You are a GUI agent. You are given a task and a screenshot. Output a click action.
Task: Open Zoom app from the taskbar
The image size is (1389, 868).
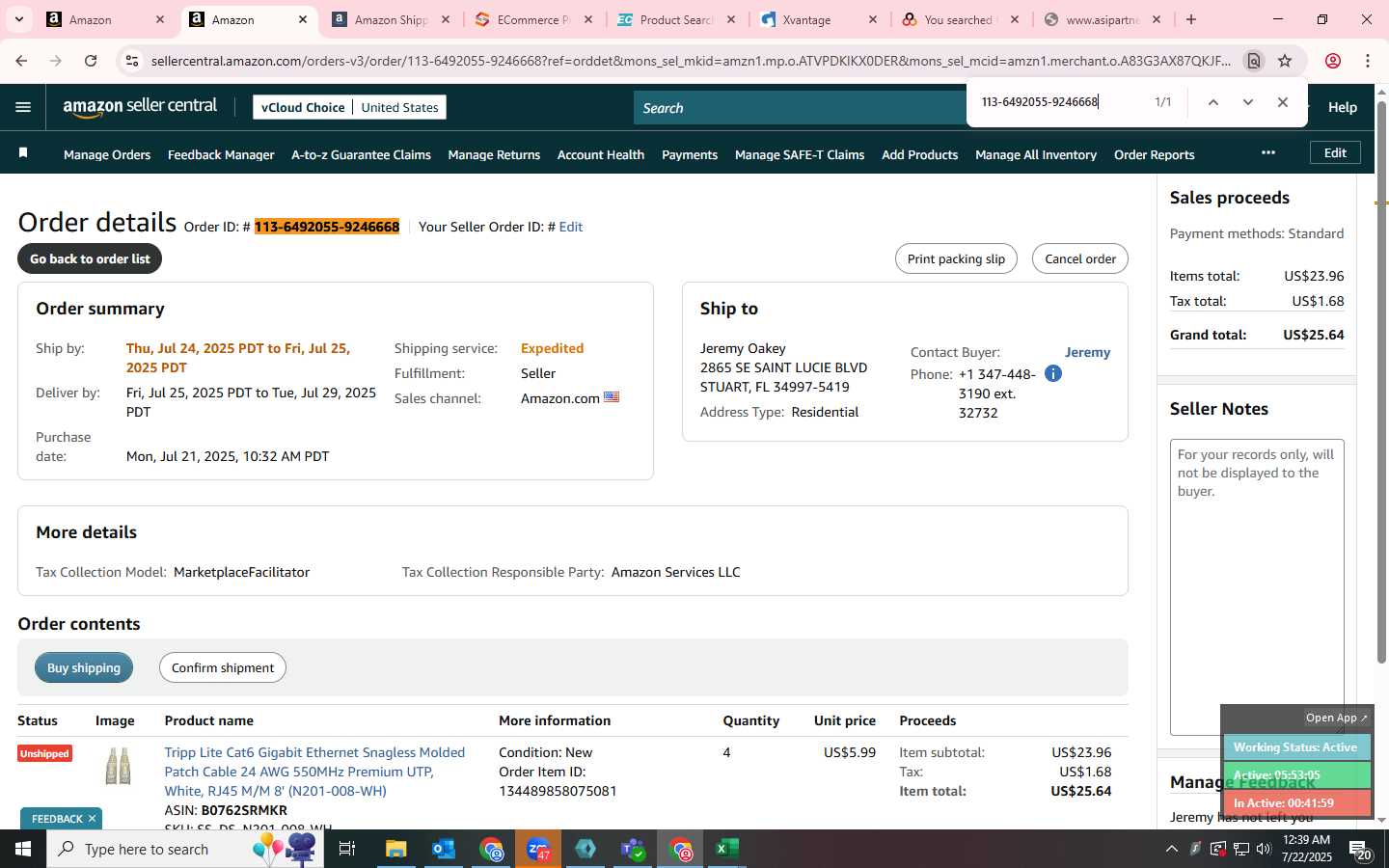click(538, 849)
